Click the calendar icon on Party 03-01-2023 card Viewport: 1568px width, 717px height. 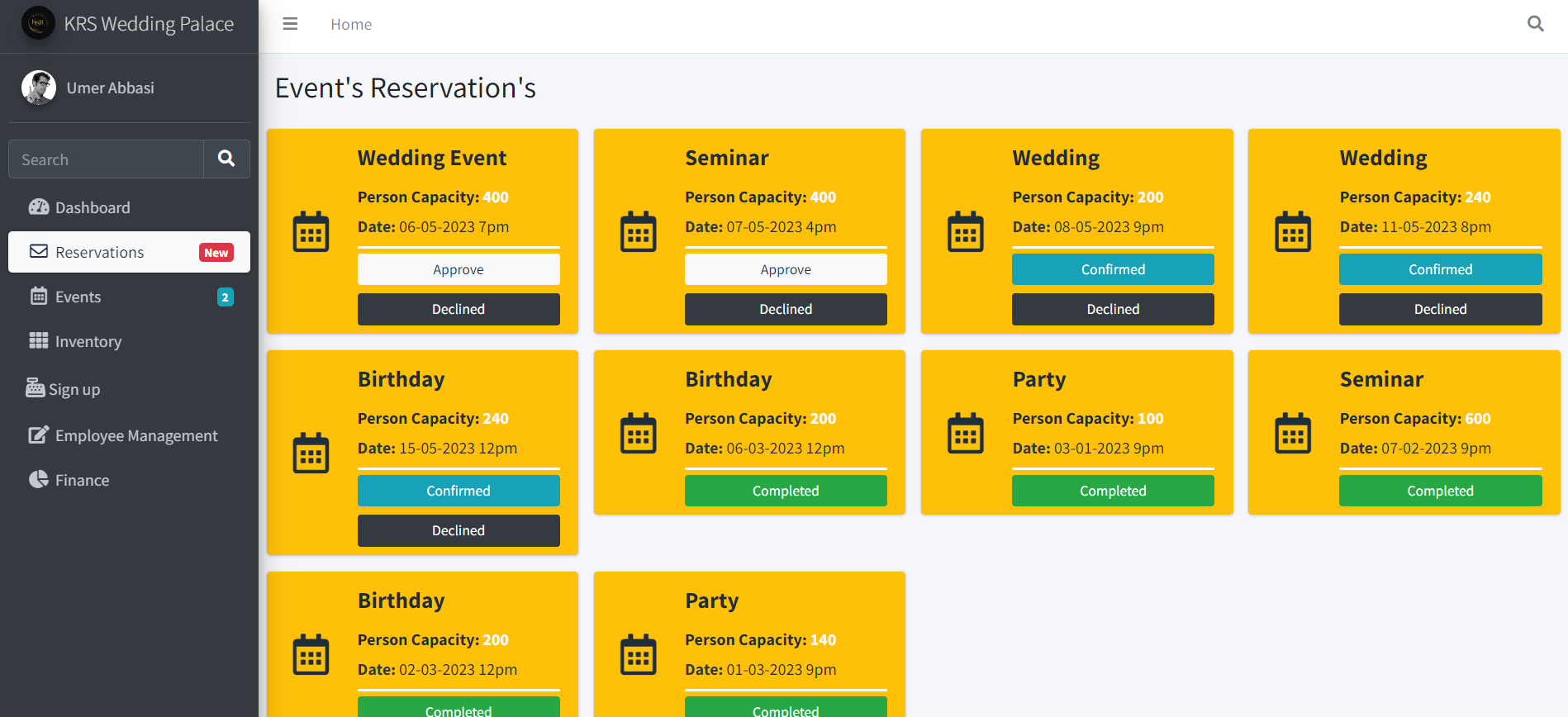(x=965, y=433)
